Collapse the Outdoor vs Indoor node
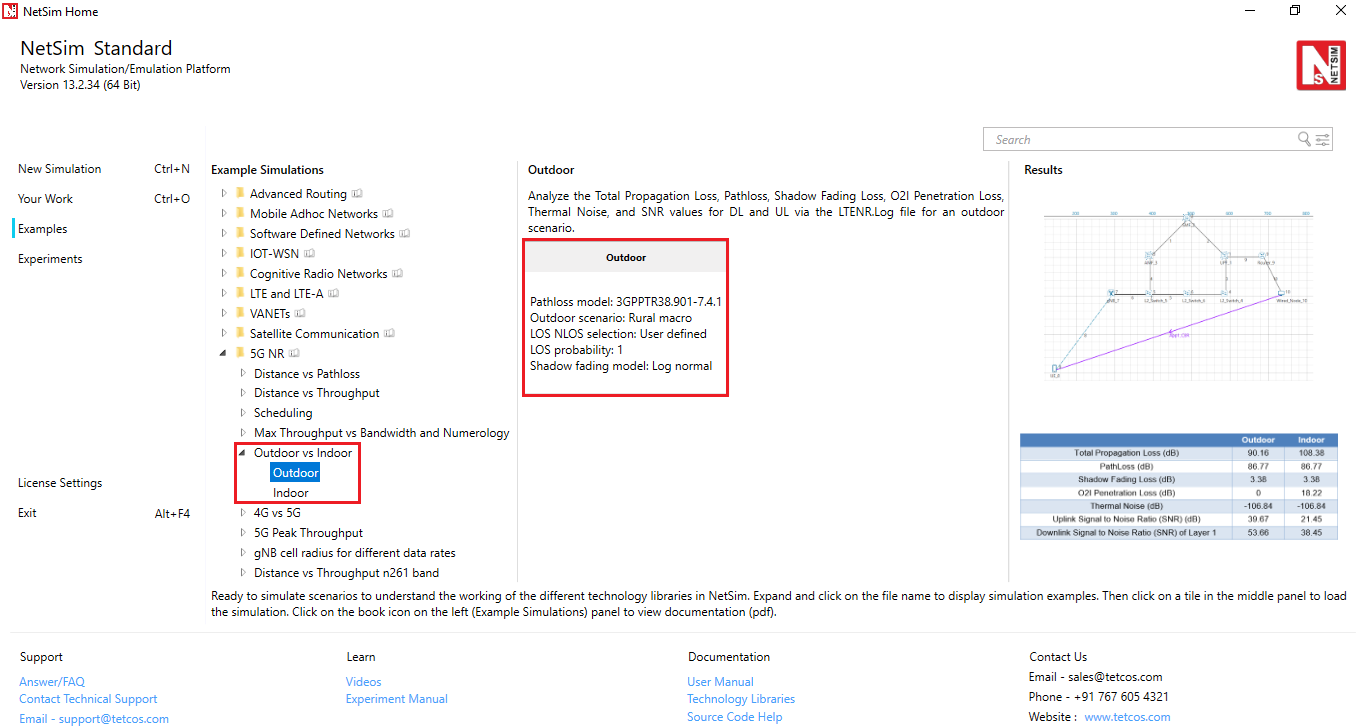The width and height of the screenshot is (1366, 728). 243,453
